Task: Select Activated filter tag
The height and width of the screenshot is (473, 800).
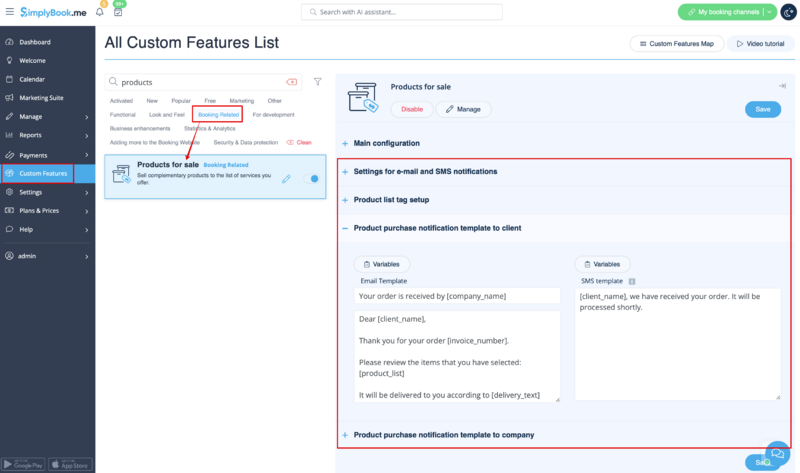Action: pos(121,101)
